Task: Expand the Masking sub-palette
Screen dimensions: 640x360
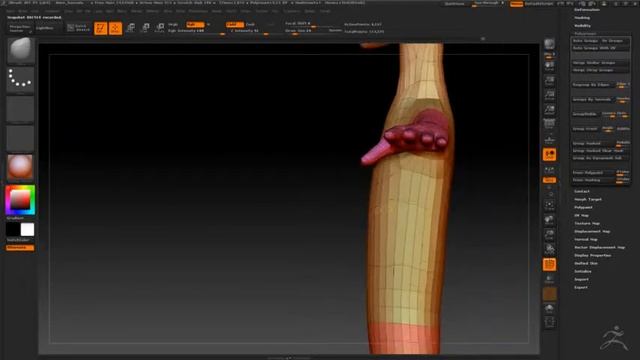Action: click(582, 18)
